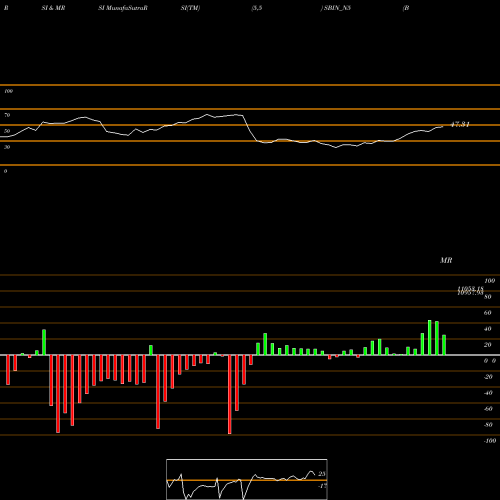Viewport: 500px width, 500px height.
Task: Click the 'SI & MR' header text
Action: coord(53,8)
